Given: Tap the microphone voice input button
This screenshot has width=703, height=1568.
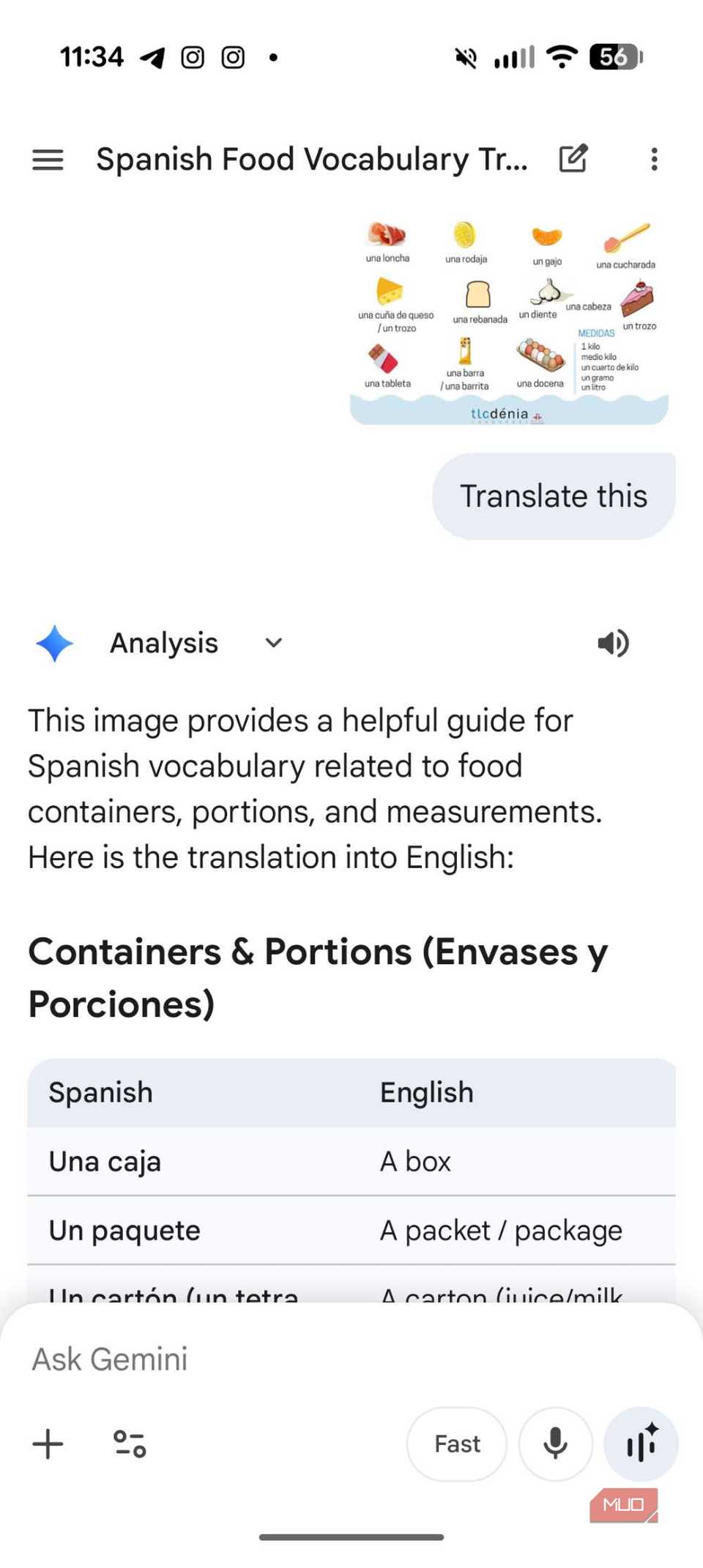Looking at the screenshot, I should coord(556,1444).
